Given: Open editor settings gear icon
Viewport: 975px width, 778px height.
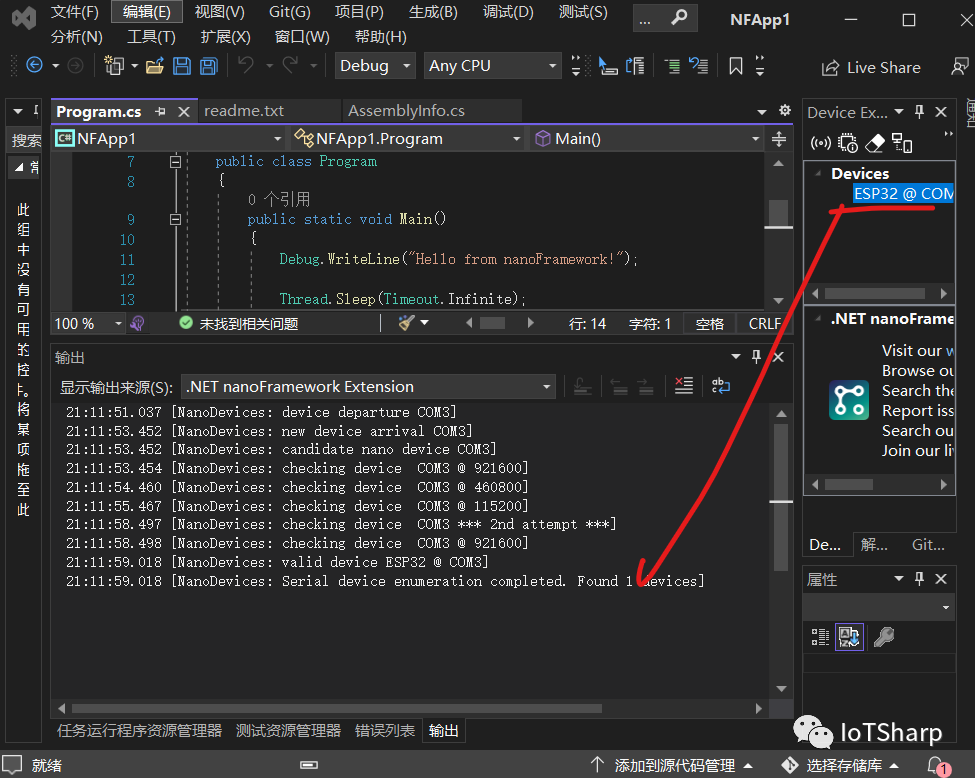Looking at the screenshot, I should pos(785,110).
